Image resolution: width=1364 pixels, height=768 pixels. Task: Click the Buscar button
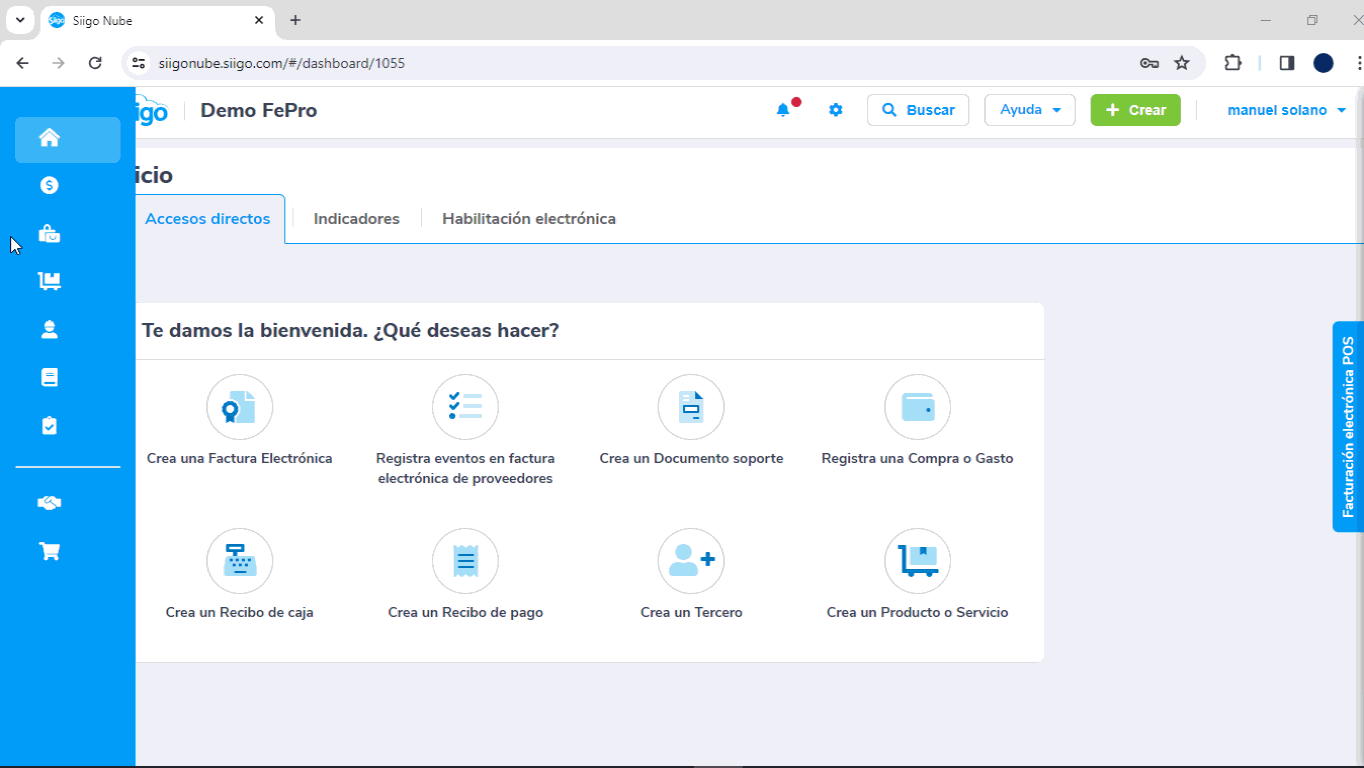click(x=918, y=110)
